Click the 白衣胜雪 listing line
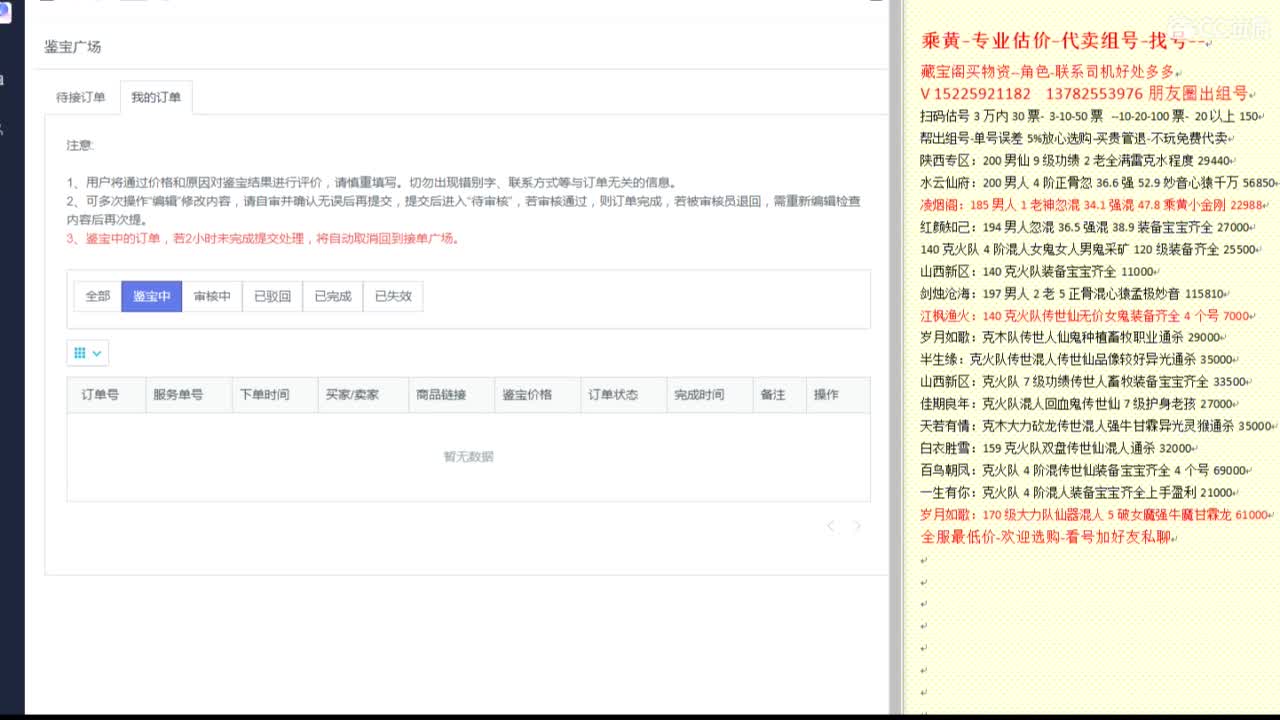1280x720 pixels. click(1057, 449)
